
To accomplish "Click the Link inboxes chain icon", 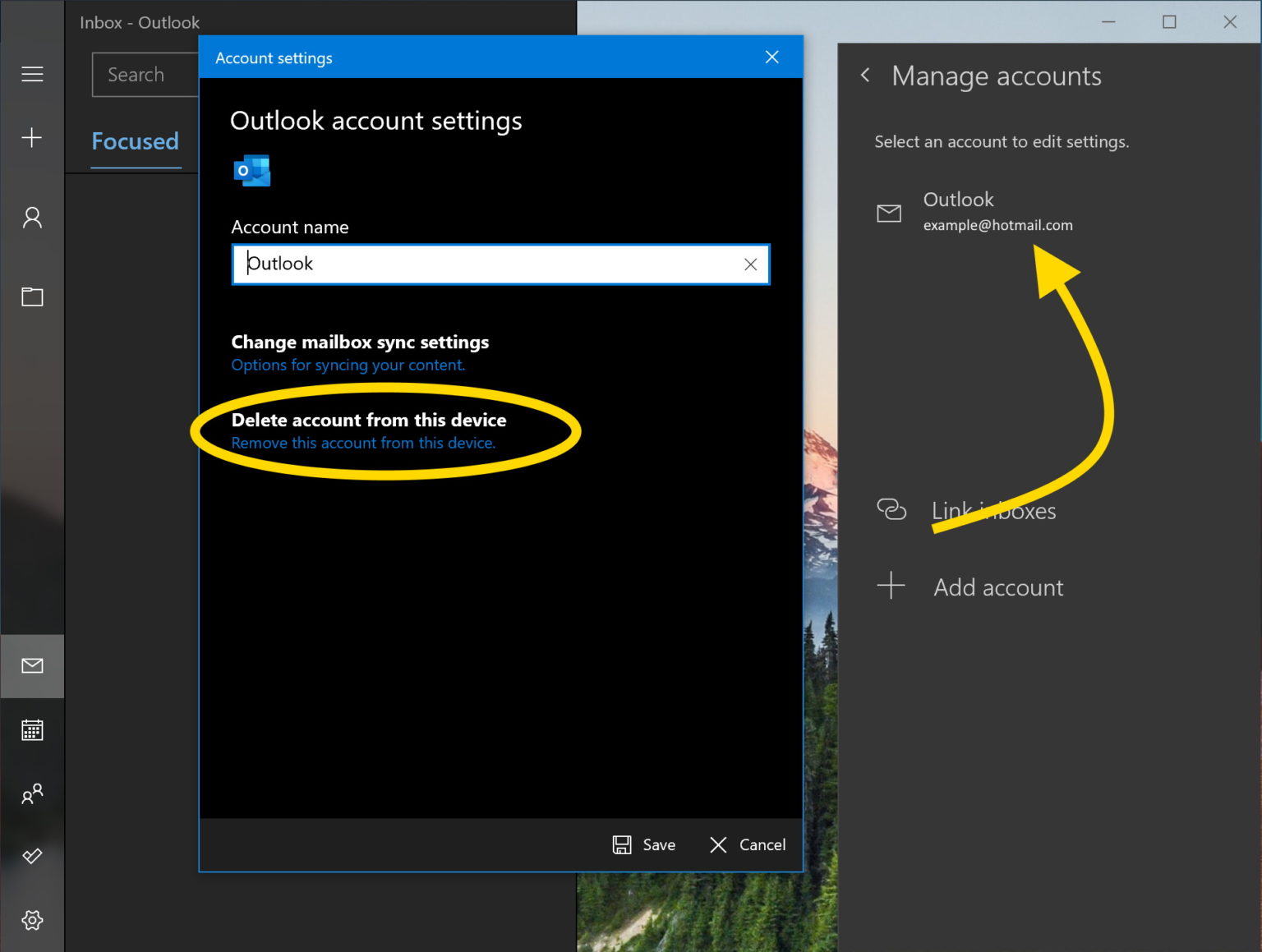I will (x=891, y=509).
